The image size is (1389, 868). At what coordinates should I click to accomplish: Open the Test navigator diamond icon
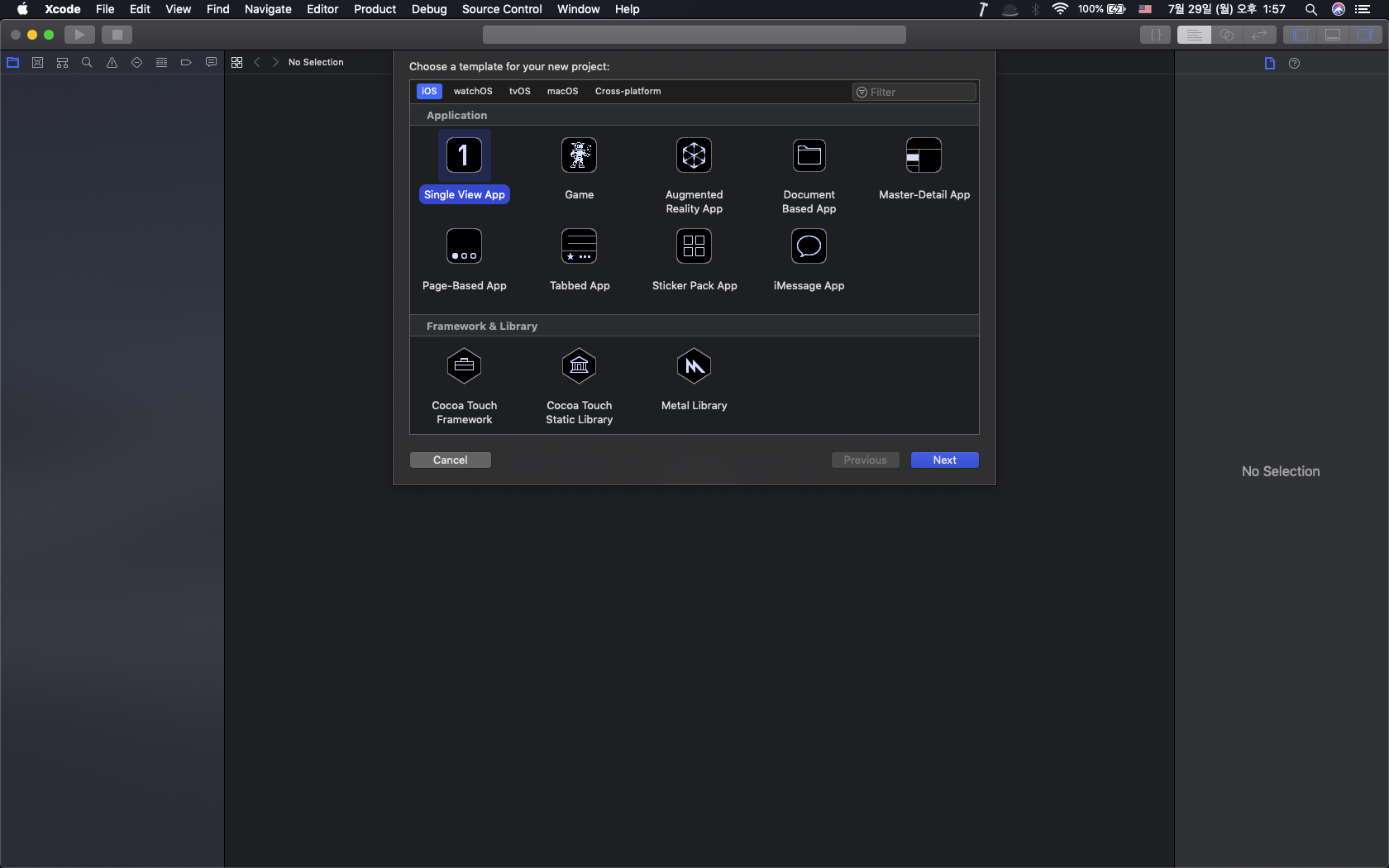pos(136,63)
